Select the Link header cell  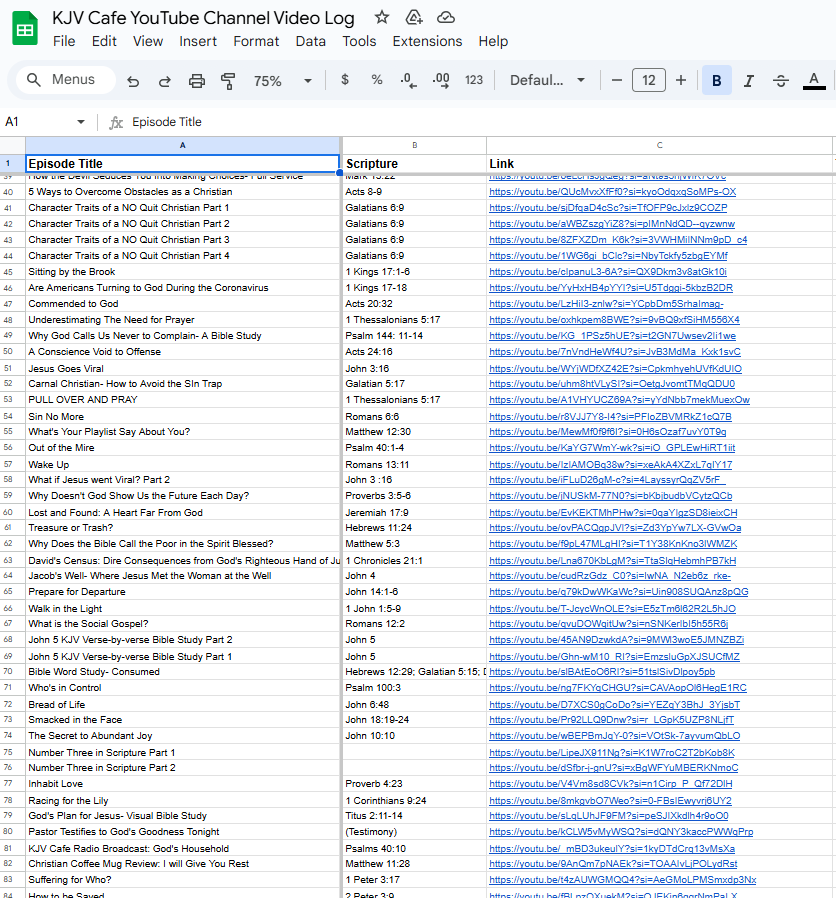pos(660,164)
